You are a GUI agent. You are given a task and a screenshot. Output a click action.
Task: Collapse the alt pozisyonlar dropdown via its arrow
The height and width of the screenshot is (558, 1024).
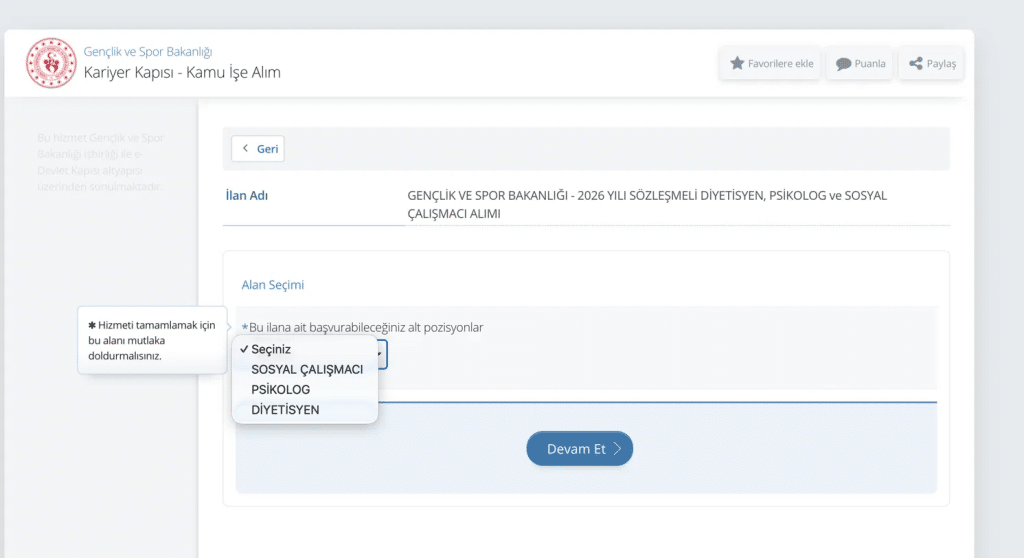pyautogui.click(x=379, y=354)
